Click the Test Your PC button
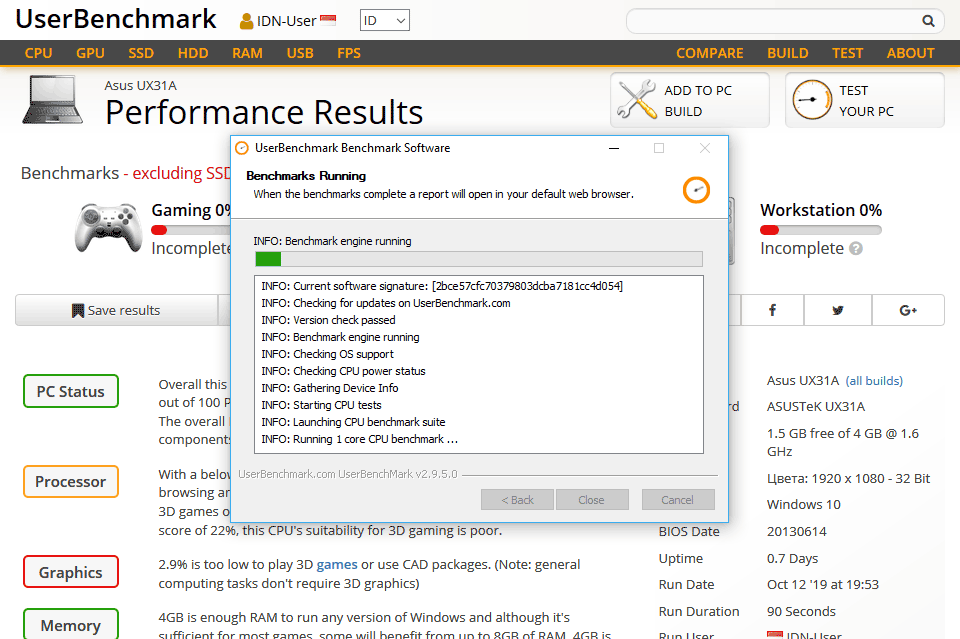The height and width of the screenshot is (639, 960). [x=864, y=100]
